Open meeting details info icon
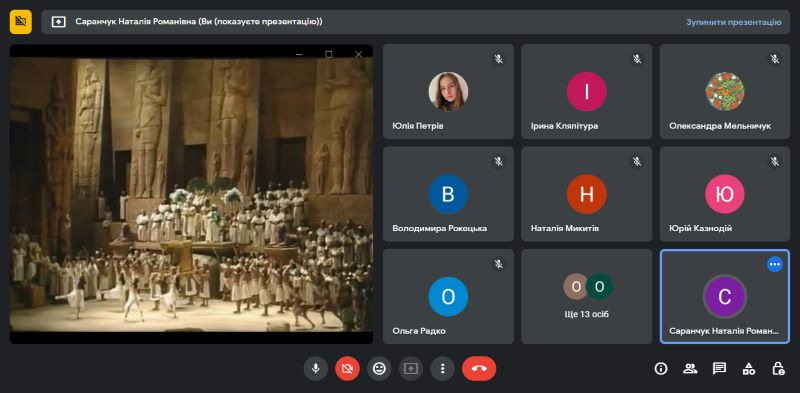The height and width of the screenshot is (393, 800). coord(661,369)
